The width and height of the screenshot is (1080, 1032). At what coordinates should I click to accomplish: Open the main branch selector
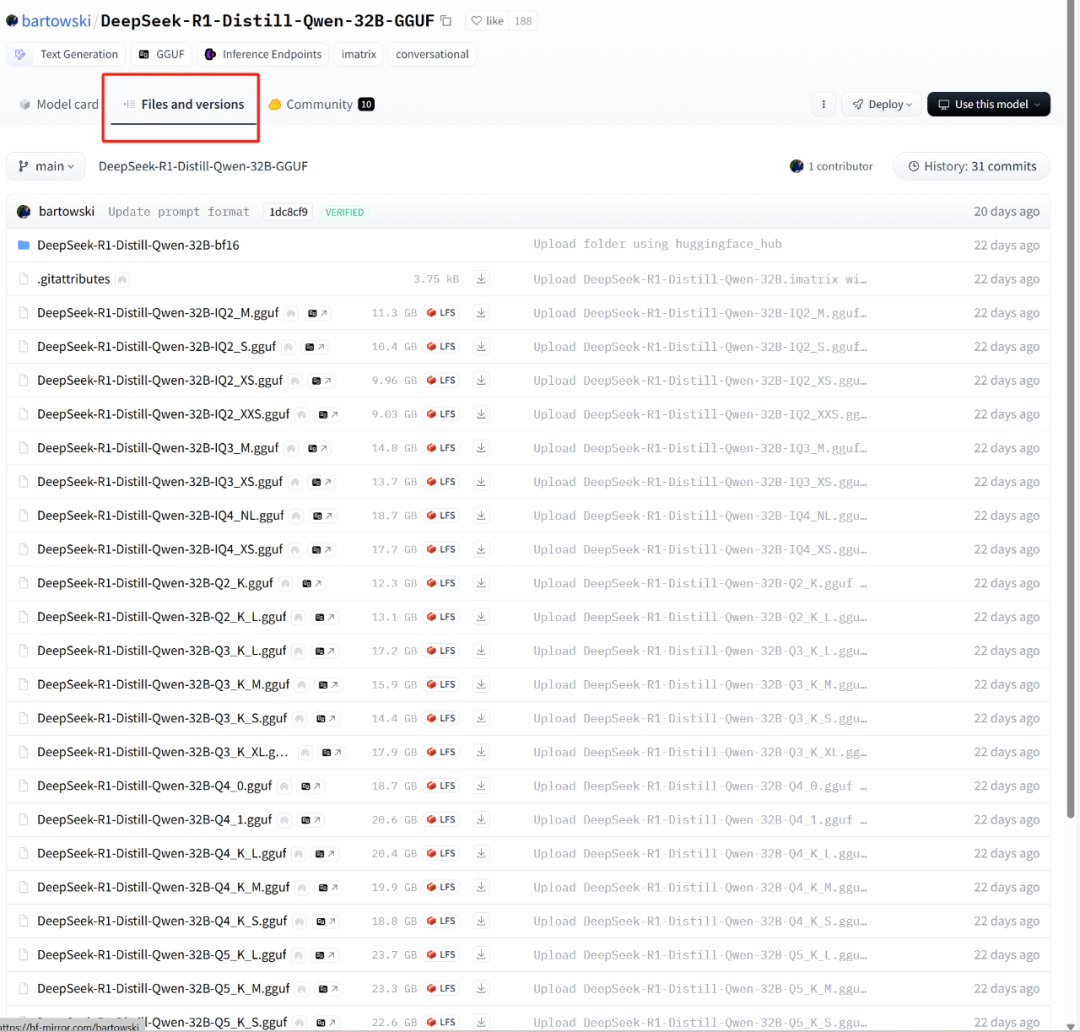[45, 166]
